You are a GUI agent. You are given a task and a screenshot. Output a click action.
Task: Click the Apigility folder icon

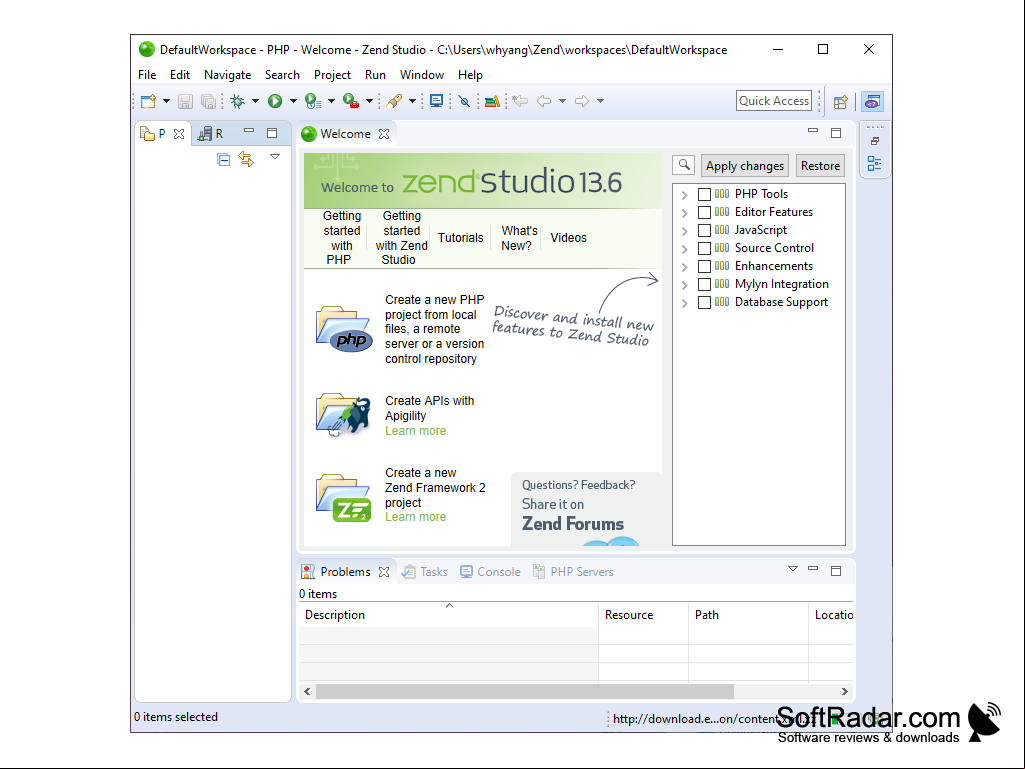tap(344, 415)
